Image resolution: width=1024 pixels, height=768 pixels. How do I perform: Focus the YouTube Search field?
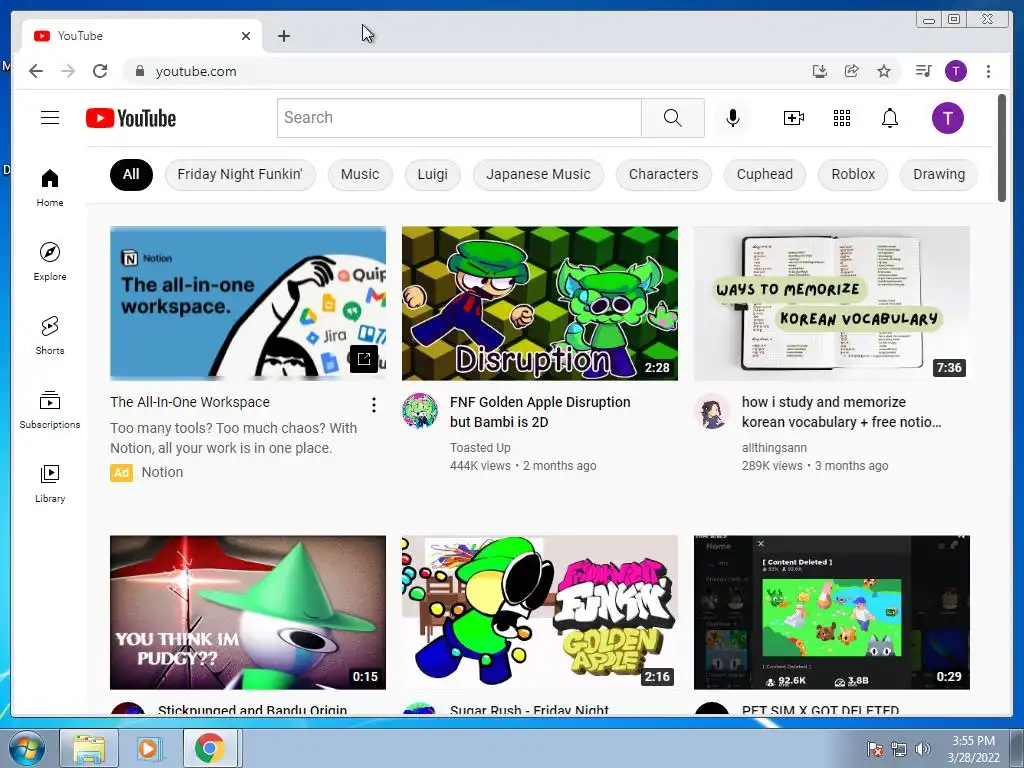click(x=459, y=118)
